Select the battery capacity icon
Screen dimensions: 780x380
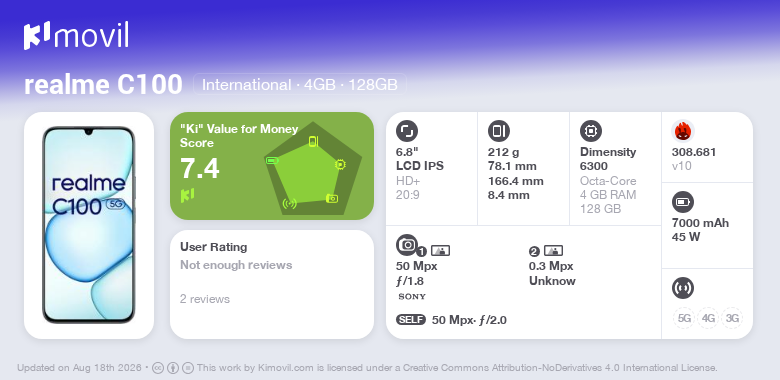tap(682, 202)
